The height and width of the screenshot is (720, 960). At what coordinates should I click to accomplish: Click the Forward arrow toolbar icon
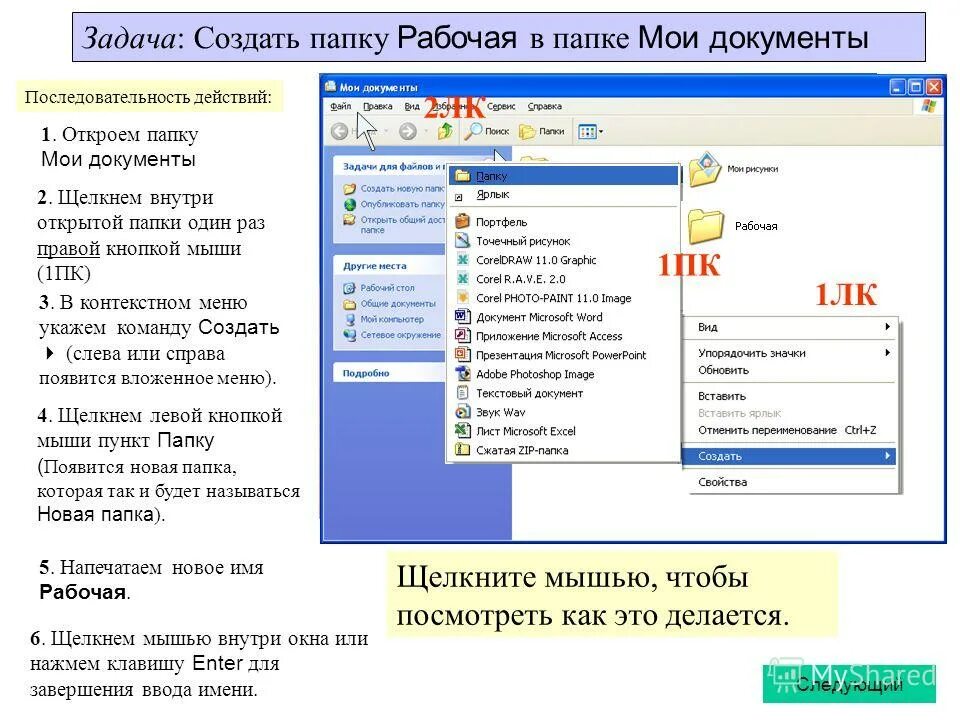(x=408, y=131)
